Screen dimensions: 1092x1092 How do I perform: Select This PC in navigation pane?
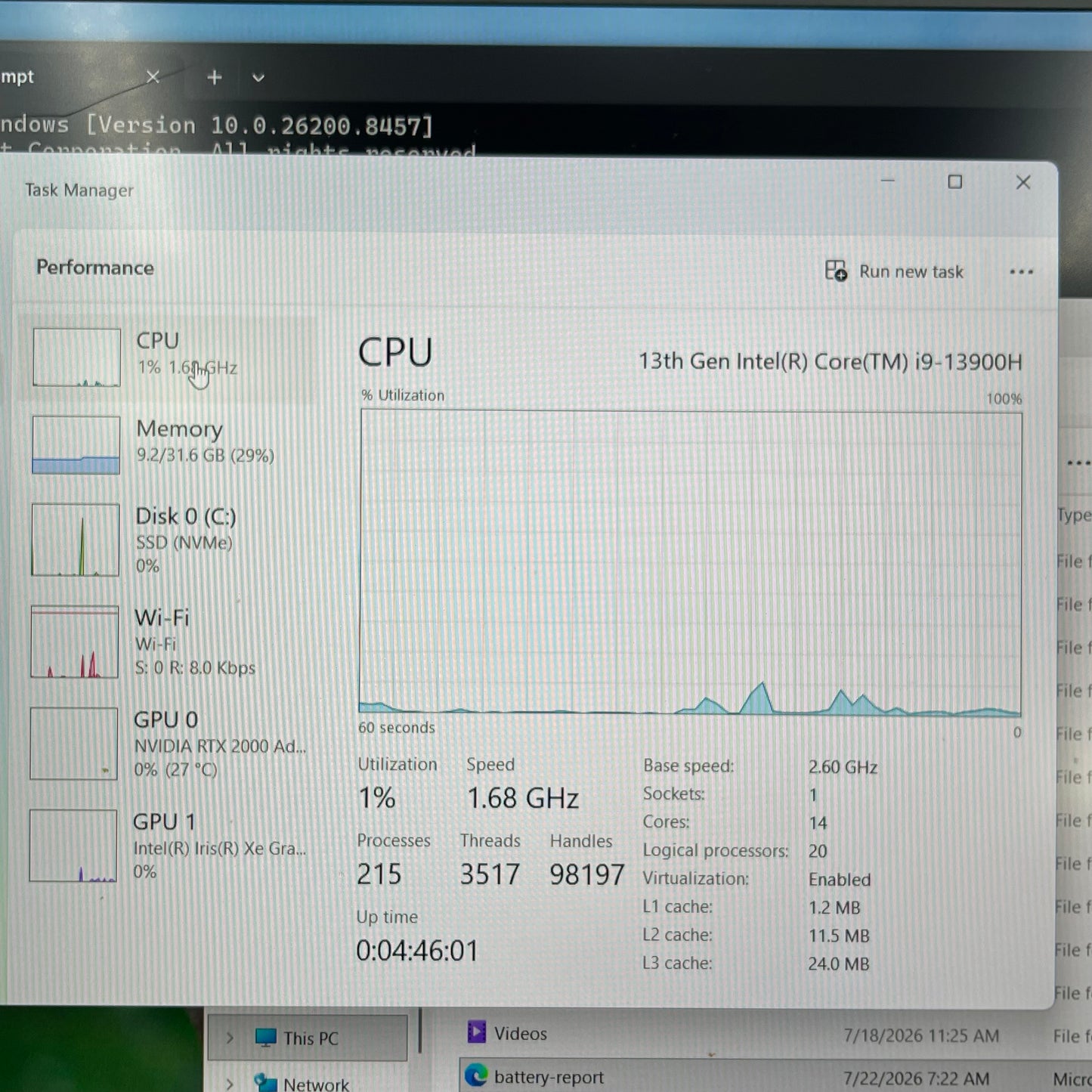point(308,1038)
